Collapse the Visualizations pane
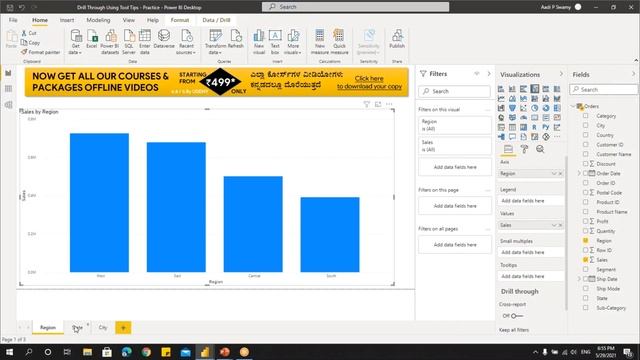This screenshot has width=640, height=360. [561, 74]
